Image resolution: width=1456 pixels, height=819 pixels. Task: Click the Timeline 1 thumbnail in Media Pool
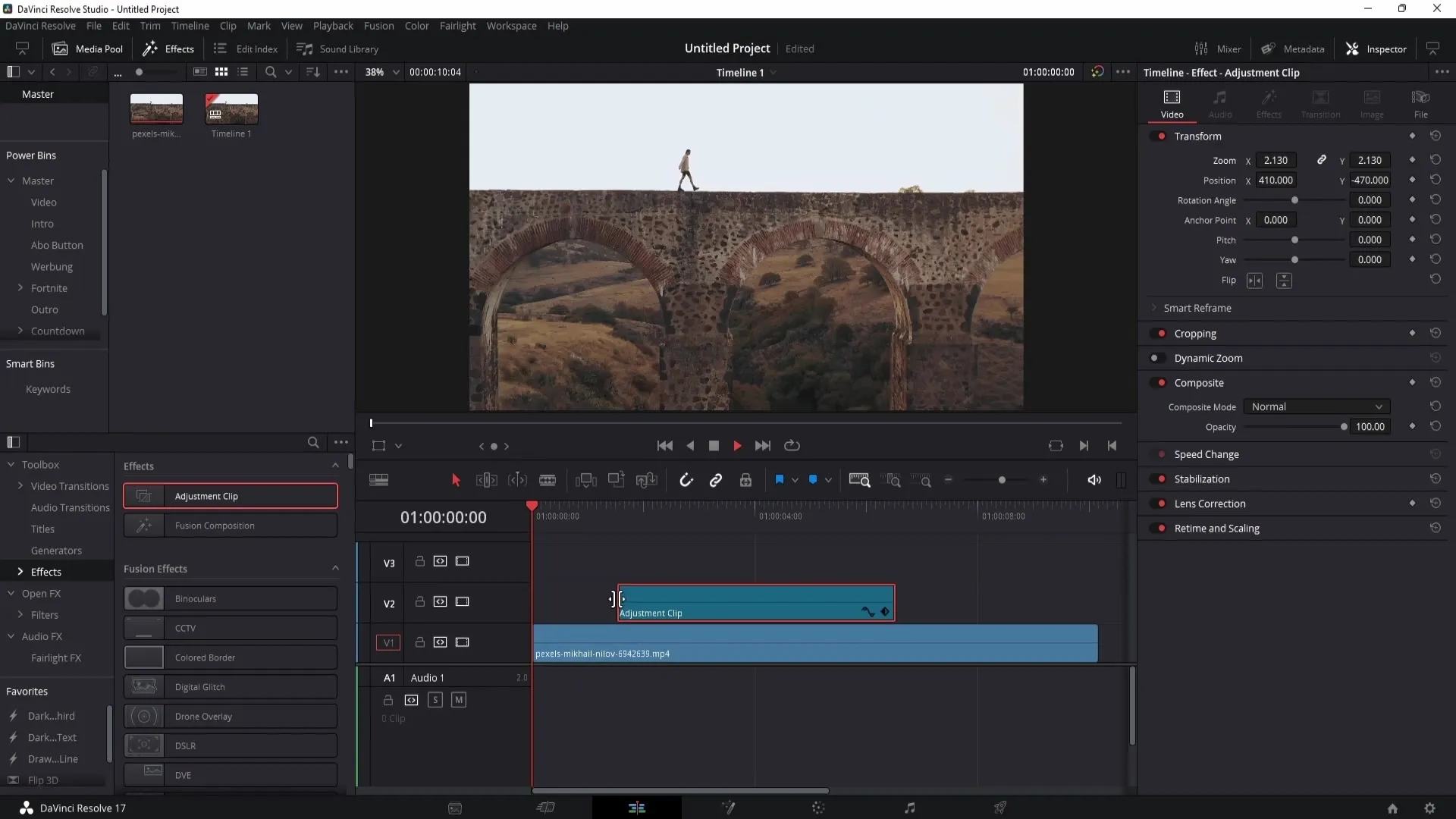pos(230,110)
